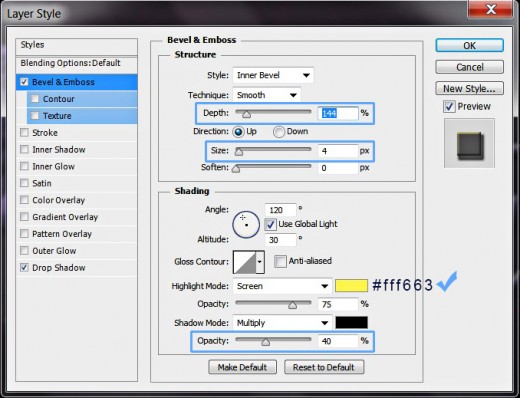This screenshot has height=398, width=520.
Task: Click the Soften value field showing 0
Action: click(338, 168)
